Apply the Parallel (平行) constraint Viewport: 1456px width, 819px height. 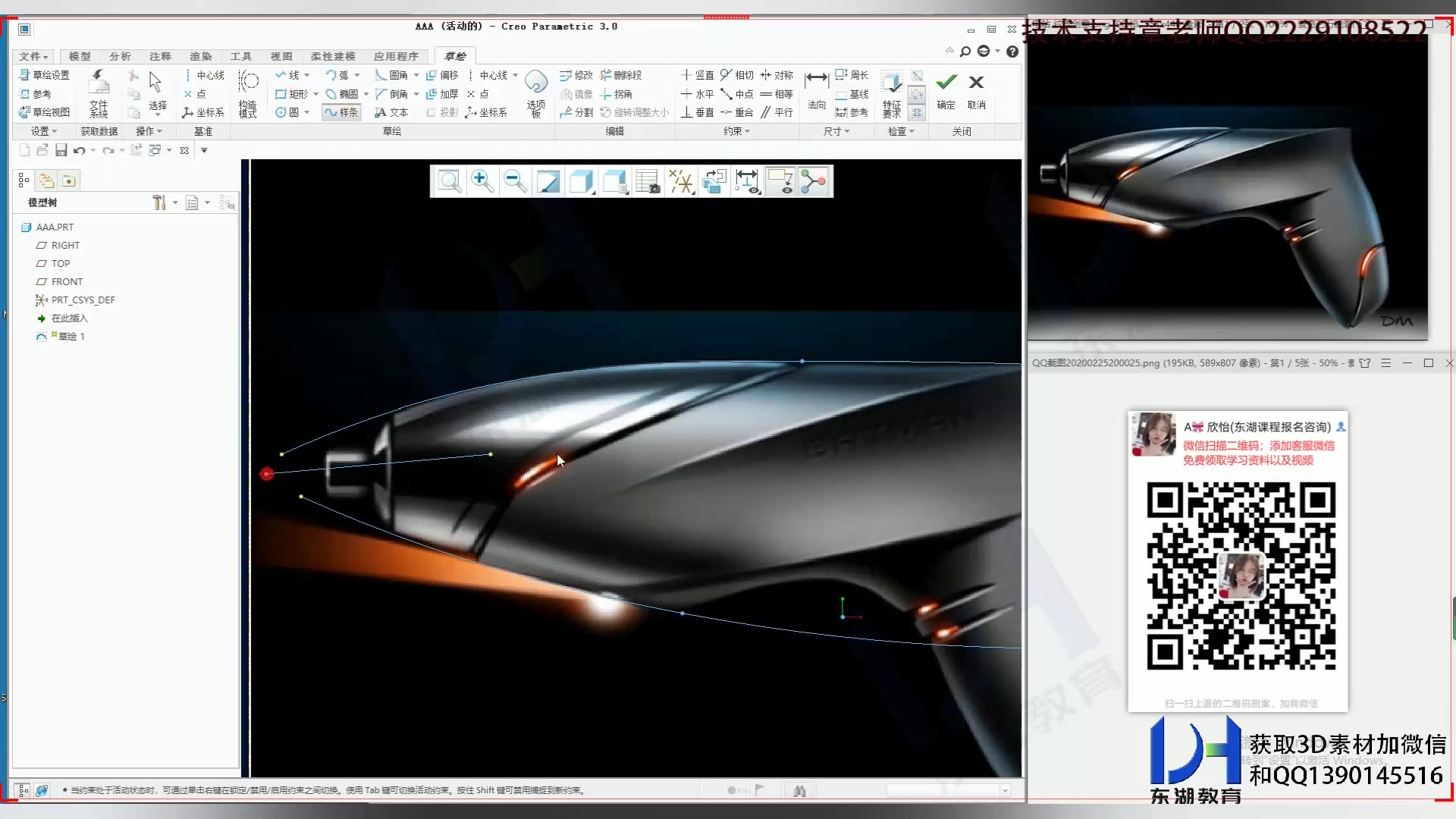[x=777, y=112]
